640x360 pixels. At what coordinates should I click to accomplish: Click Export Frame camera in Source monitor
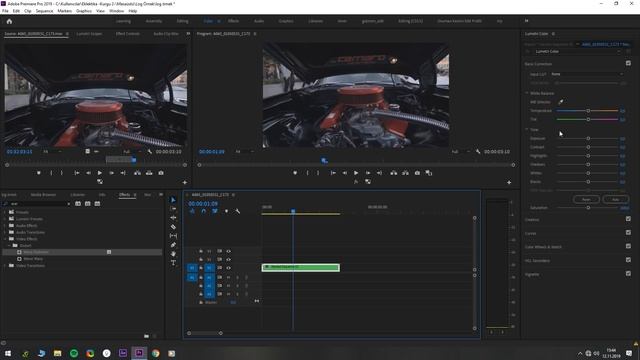pos(161,173)
